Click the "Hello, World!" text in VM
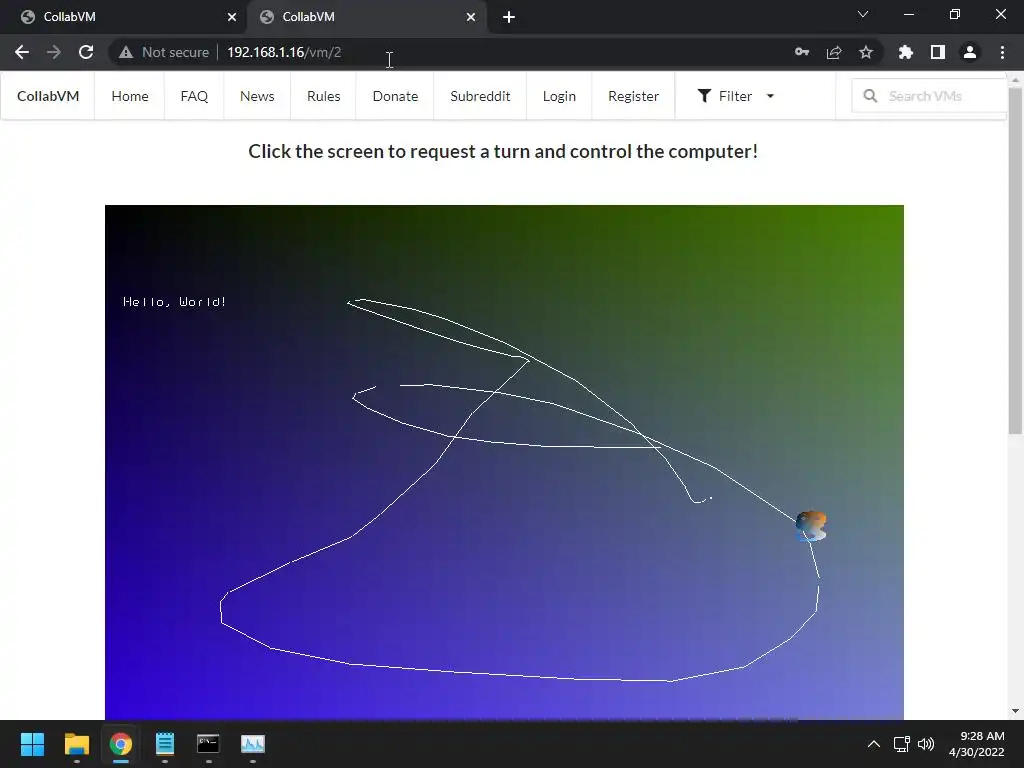The image size is (1024, 768). [174, 302]
